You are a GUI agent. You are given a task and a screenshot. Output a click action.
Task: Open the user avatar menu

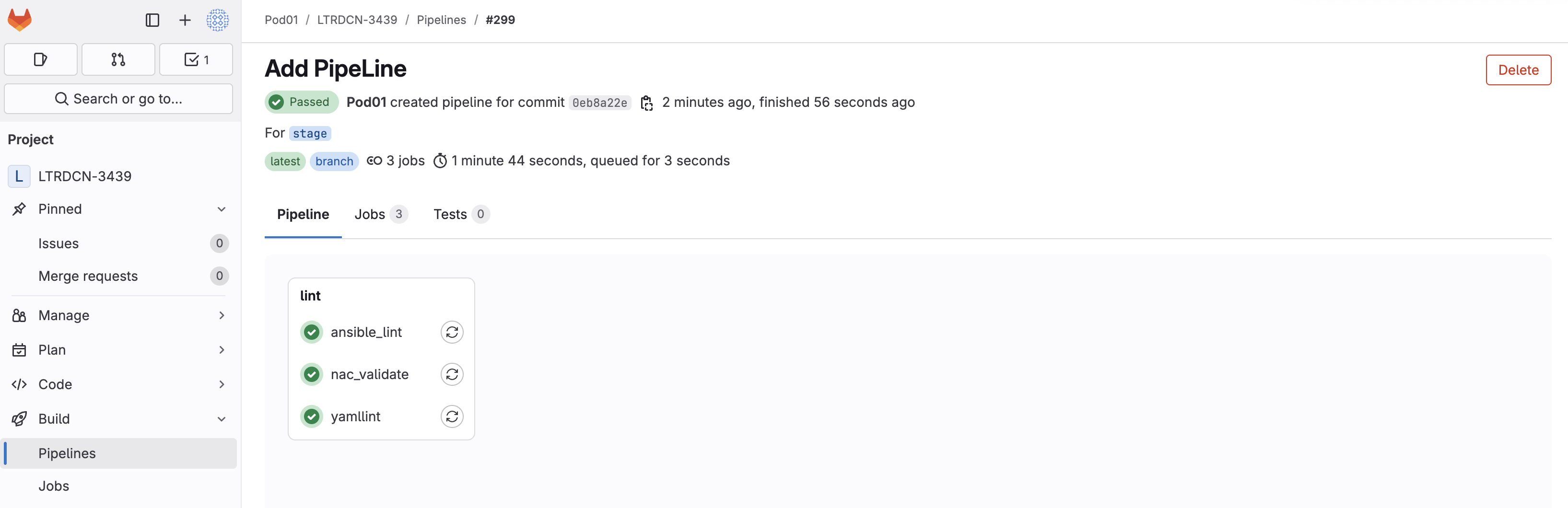click(x=217, y=20)
